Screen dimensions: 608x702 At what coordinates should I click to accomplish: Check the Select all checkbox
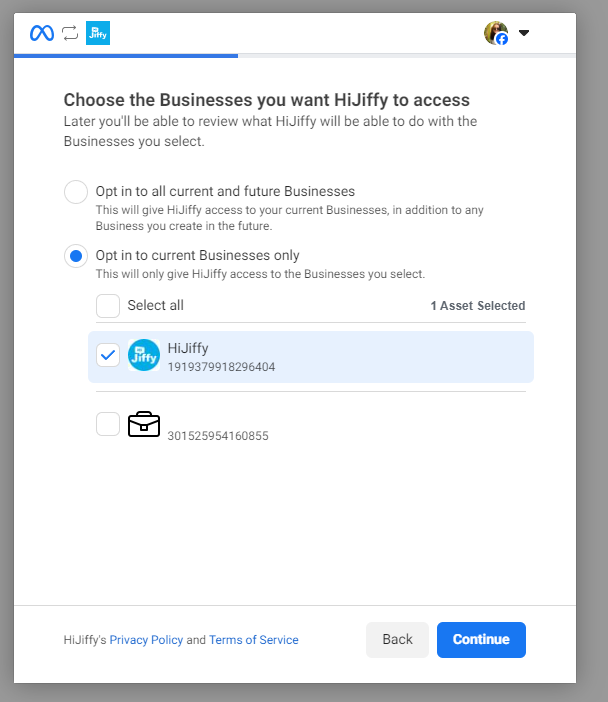coord(108,306)
